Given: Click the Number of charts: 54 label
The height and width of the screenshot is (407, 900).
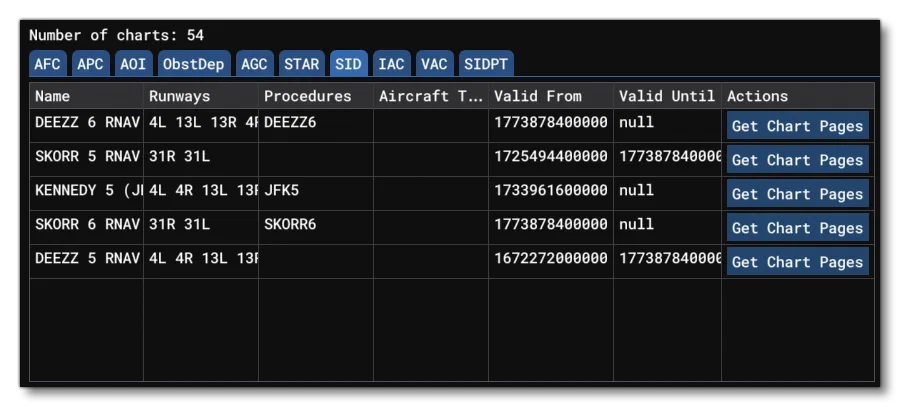Looking at the screenshot, I should (117, 35).
